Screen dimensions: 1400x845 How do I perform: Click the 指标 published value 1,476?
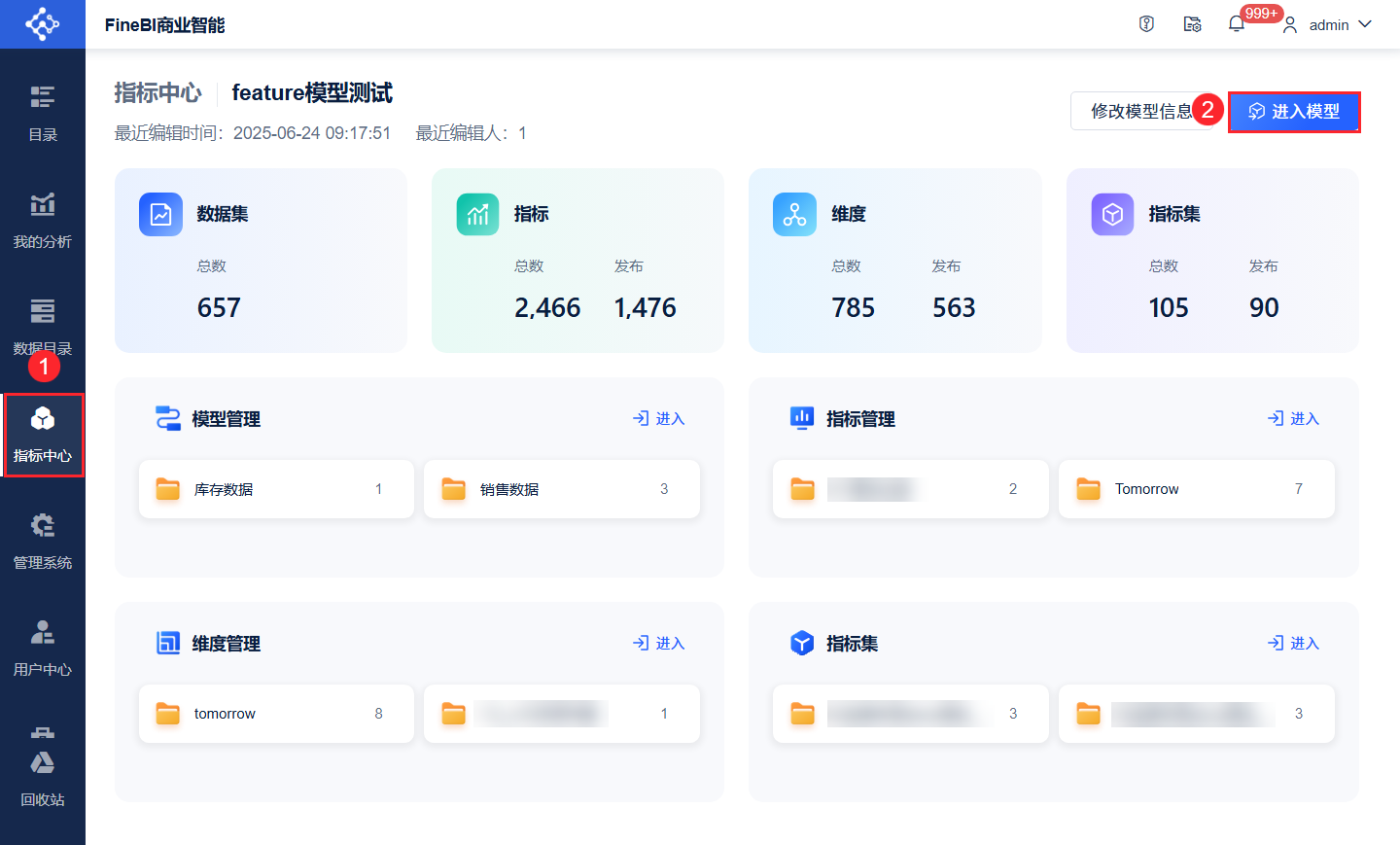[645, 308]
